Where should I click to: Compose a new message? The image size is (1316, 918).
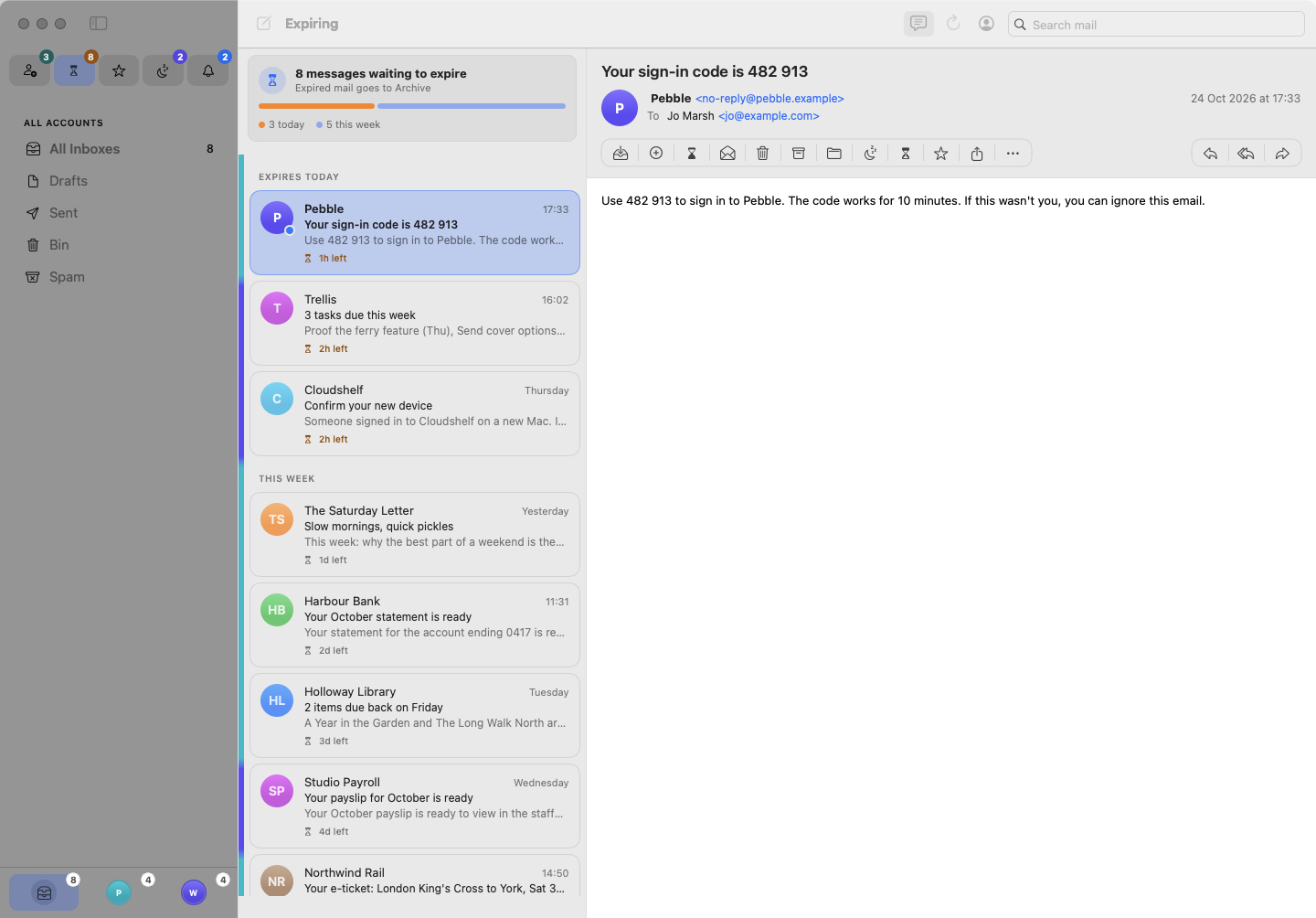[x=264, y=24]
